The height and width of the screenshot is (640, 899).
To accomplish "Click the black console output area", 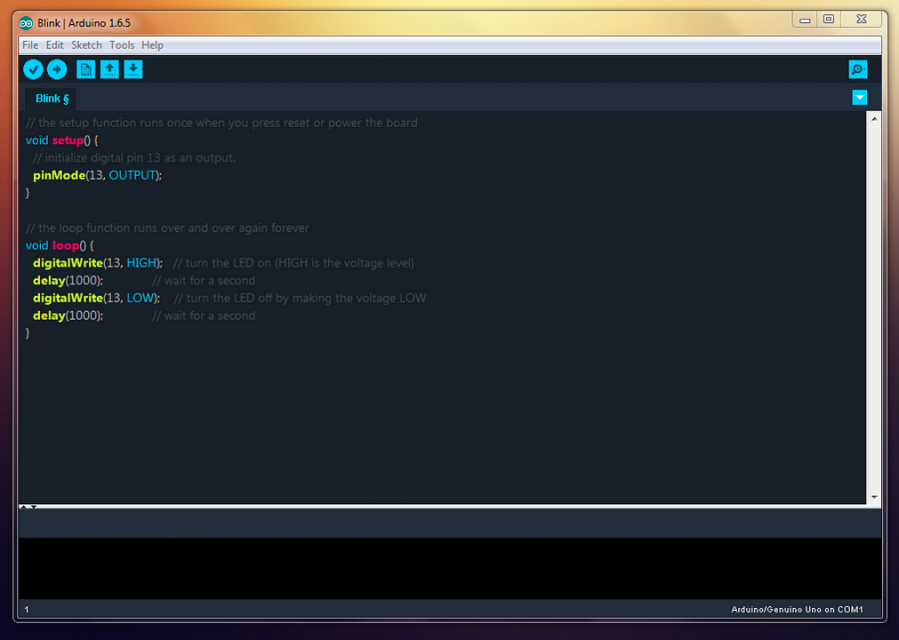I will tap(449, 568).
